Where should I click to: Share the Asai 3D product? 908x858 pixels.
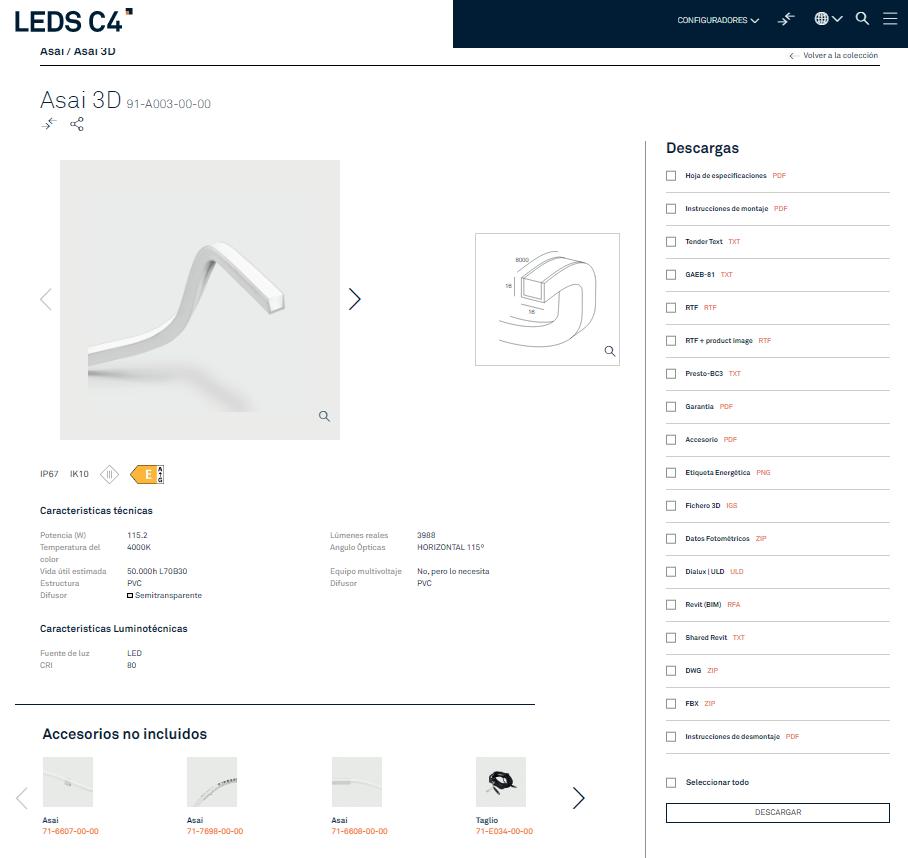(77, 124)
